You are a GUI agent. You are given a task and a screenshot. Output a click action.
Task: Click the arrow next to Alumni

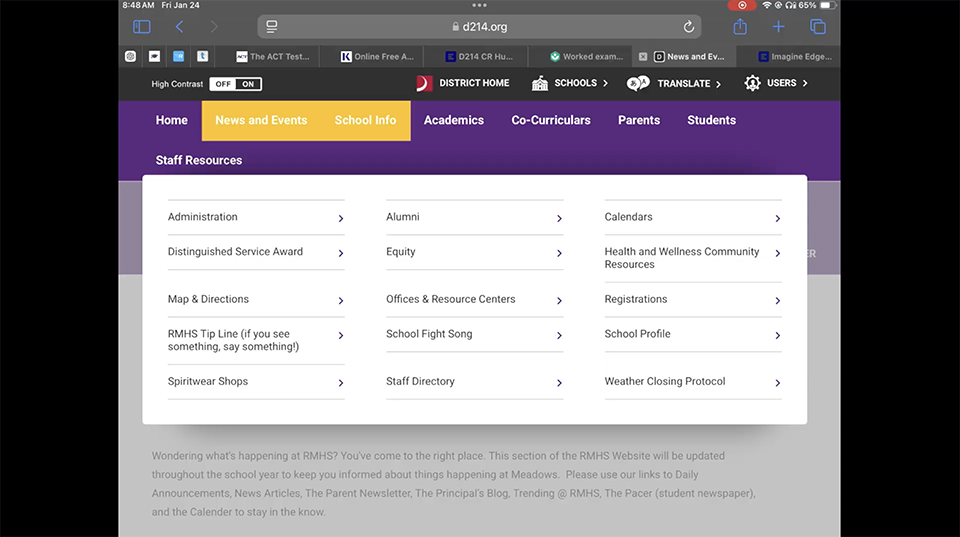click(559, 218)
